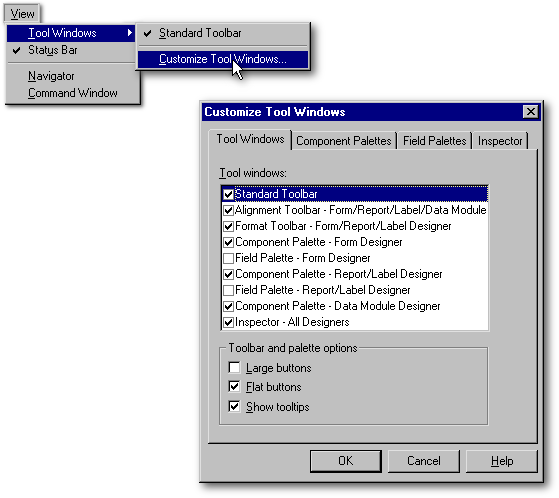Open the View menu
The image size is (559, 498).
[x=22, y=14]
